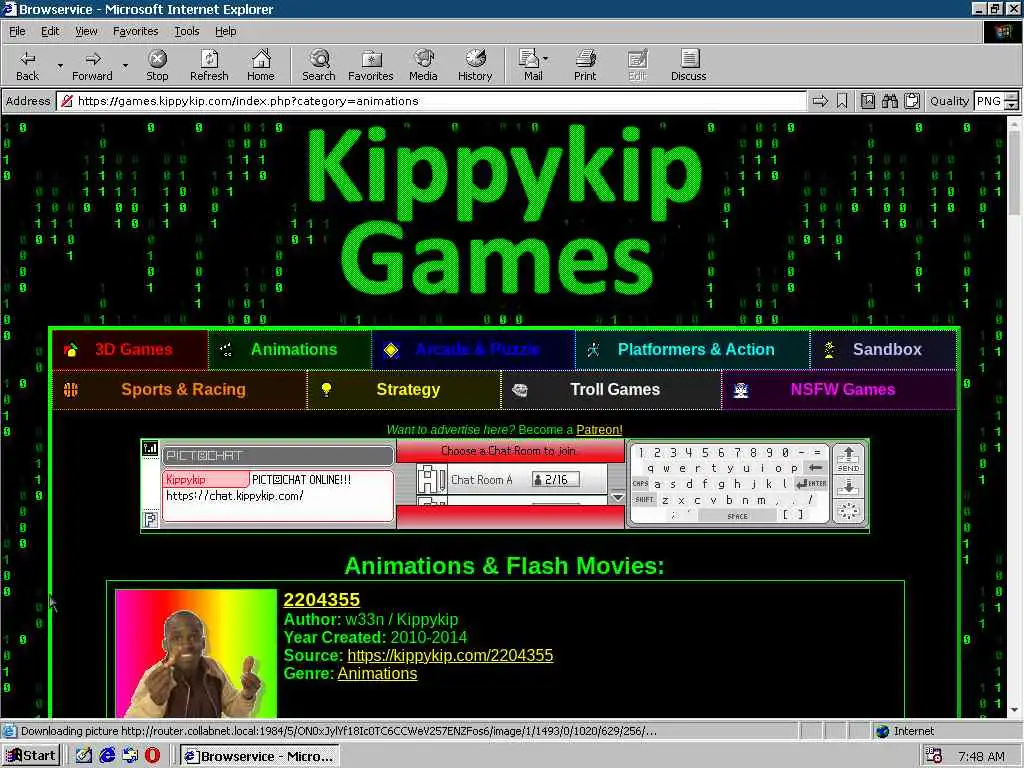
Task: Click the page vertical scrollbar thumb
Action: [1014, 173]
